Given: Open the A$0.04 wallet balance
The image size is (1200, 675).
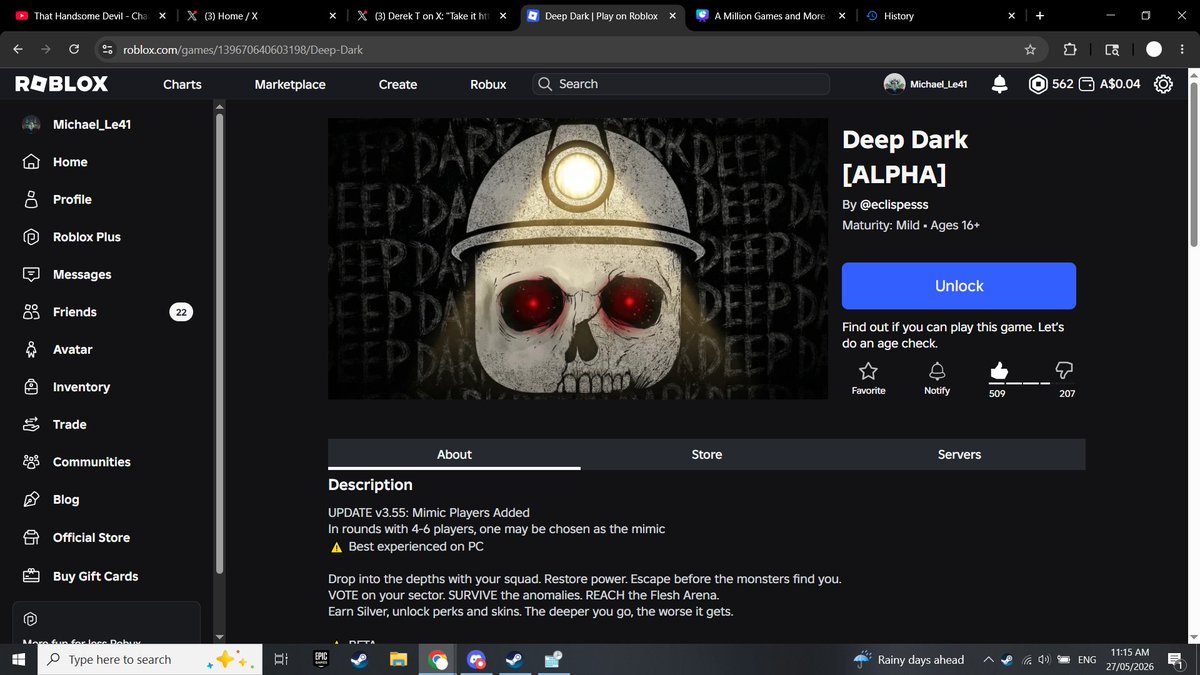Looking at the screenshot, I should [x=1109, y=84].
